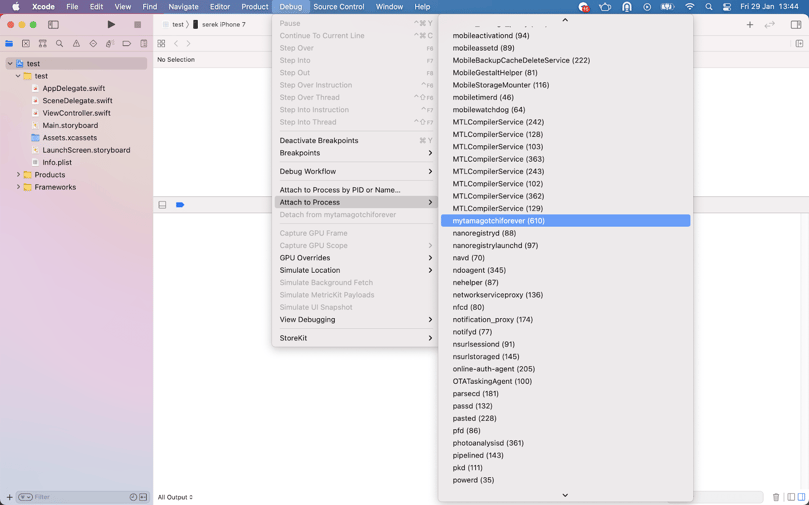Screen dimensions: 809x505
Task: Go forward with editor forward arrow
Action: tap(188, 44)
